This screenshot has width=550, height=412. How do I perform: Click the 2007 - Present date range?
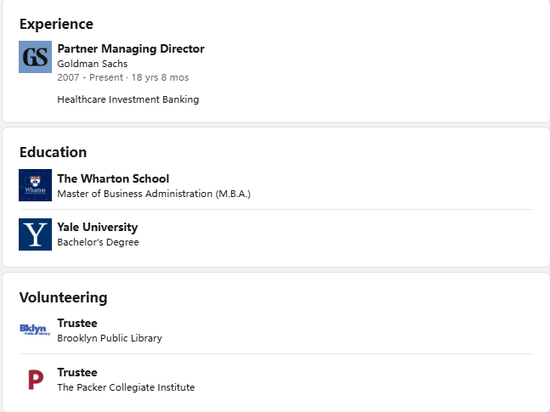coord(90,77)
